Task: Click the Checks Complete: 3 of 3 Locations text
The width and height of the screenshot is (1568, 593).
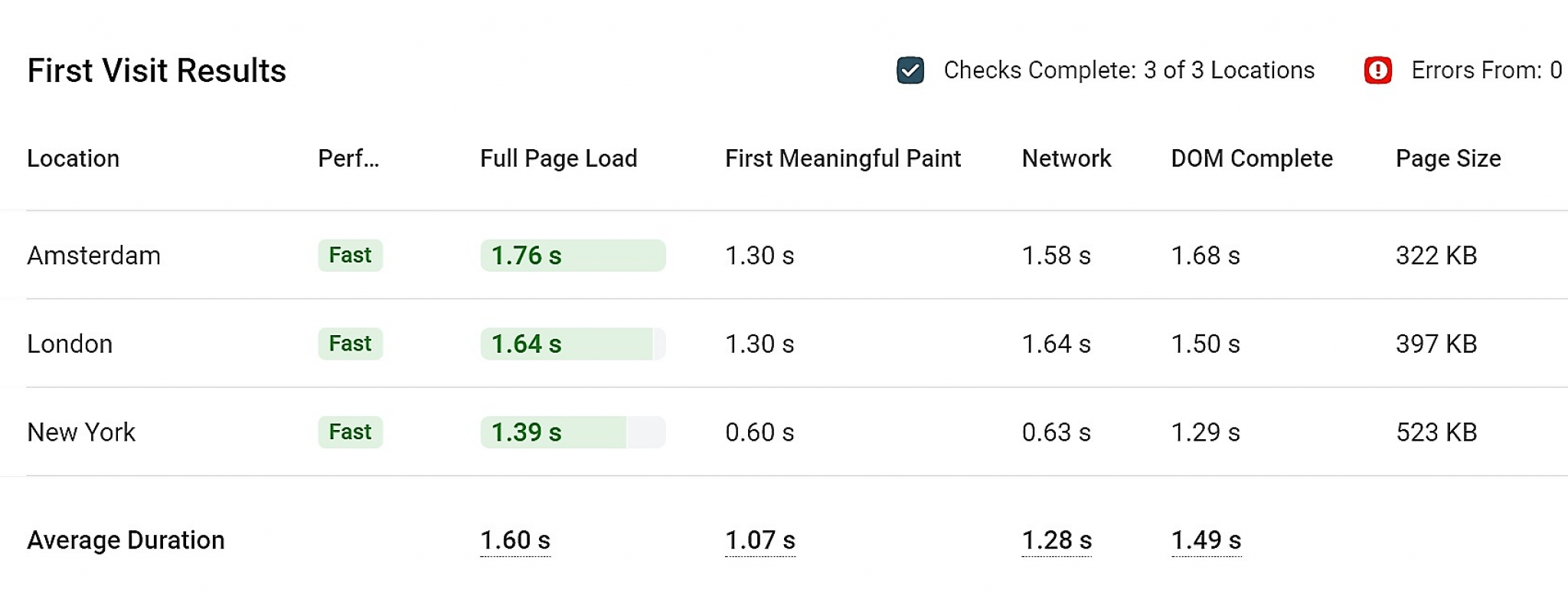Action: click(x=1129, y=70)
